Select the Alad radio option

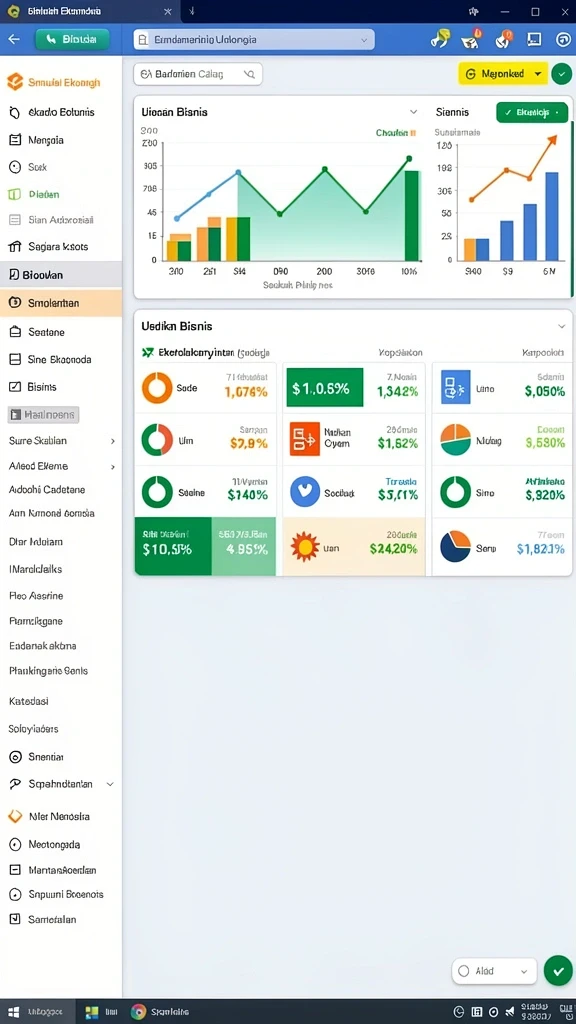click(x=464, y=971)
